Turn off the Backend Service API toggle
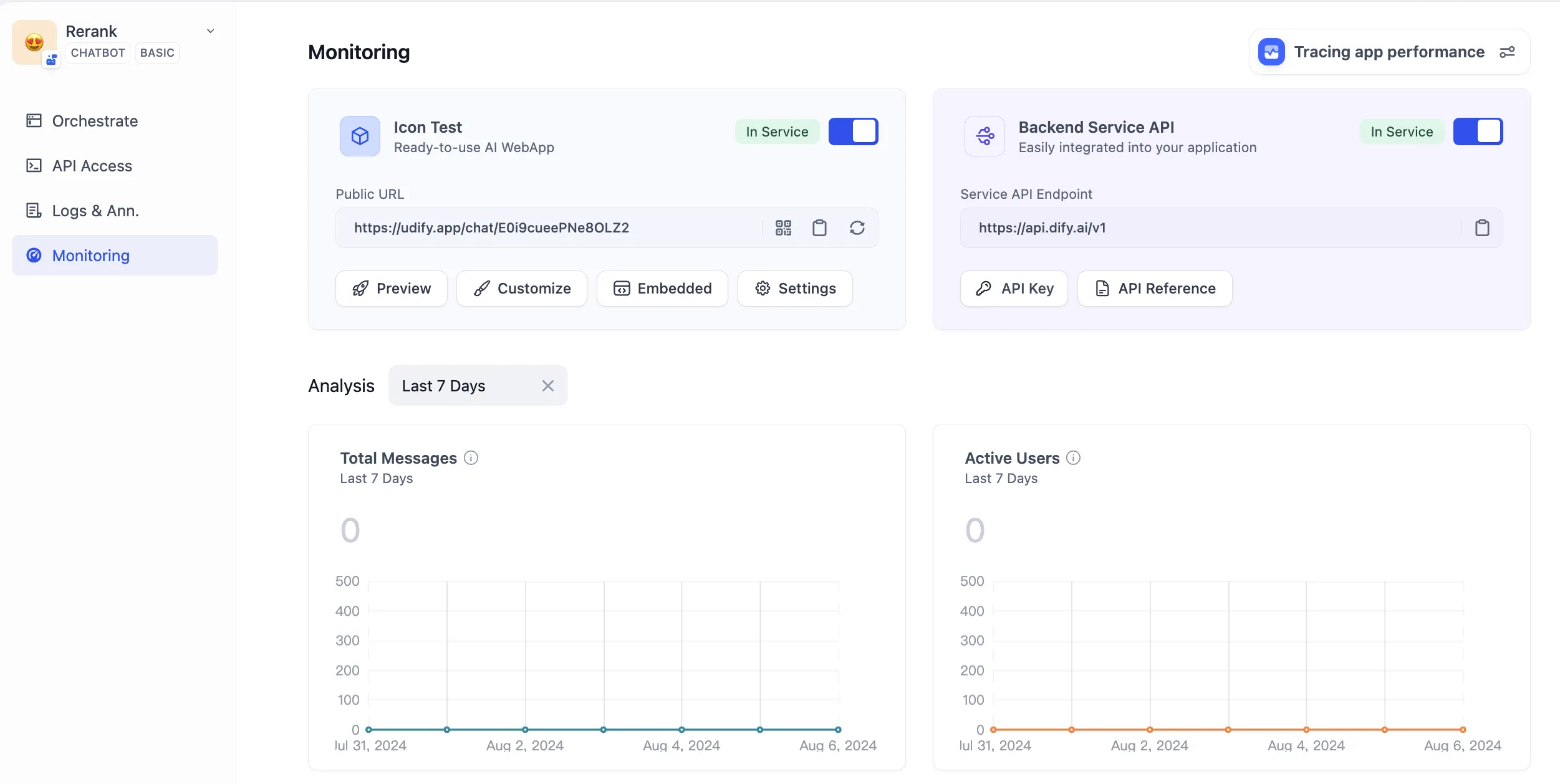Image resolution: width=1560 pixels, height=784 pixels. pos(1477,131)
